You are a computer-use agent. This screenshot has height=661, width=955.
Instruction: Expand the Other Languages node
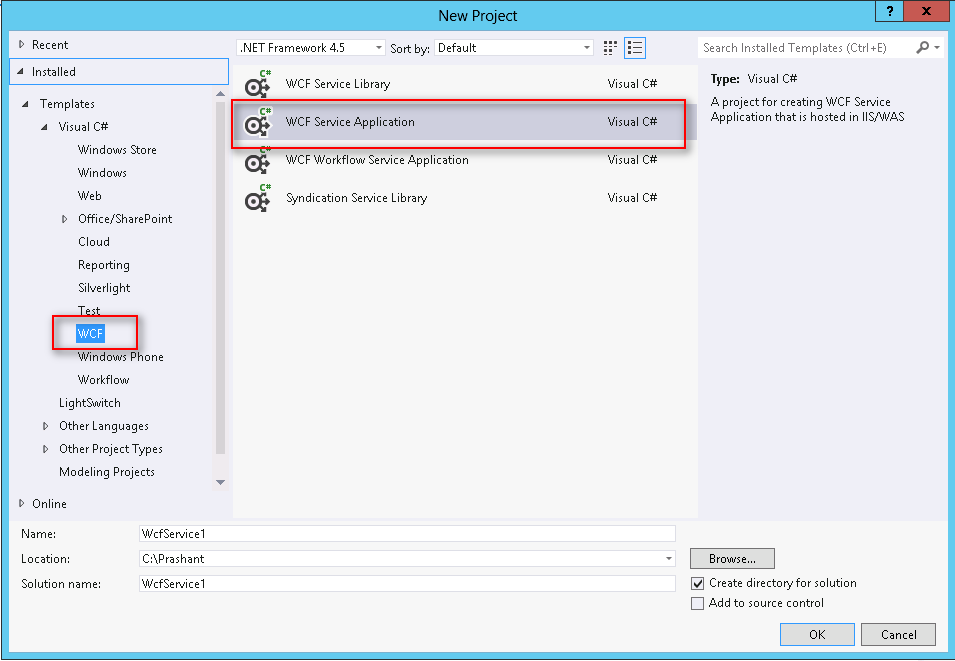coord(45,426)
